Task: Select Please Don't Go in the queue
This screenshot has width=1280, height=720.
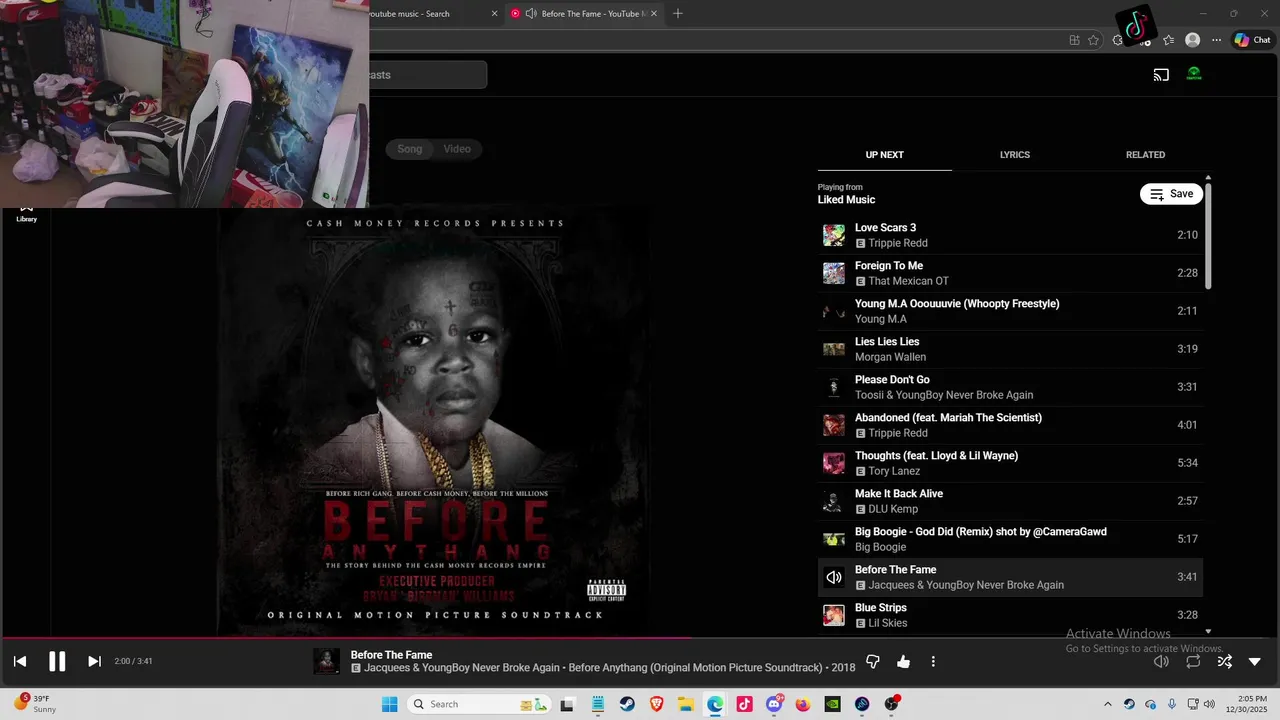Action: point(1010,387)
